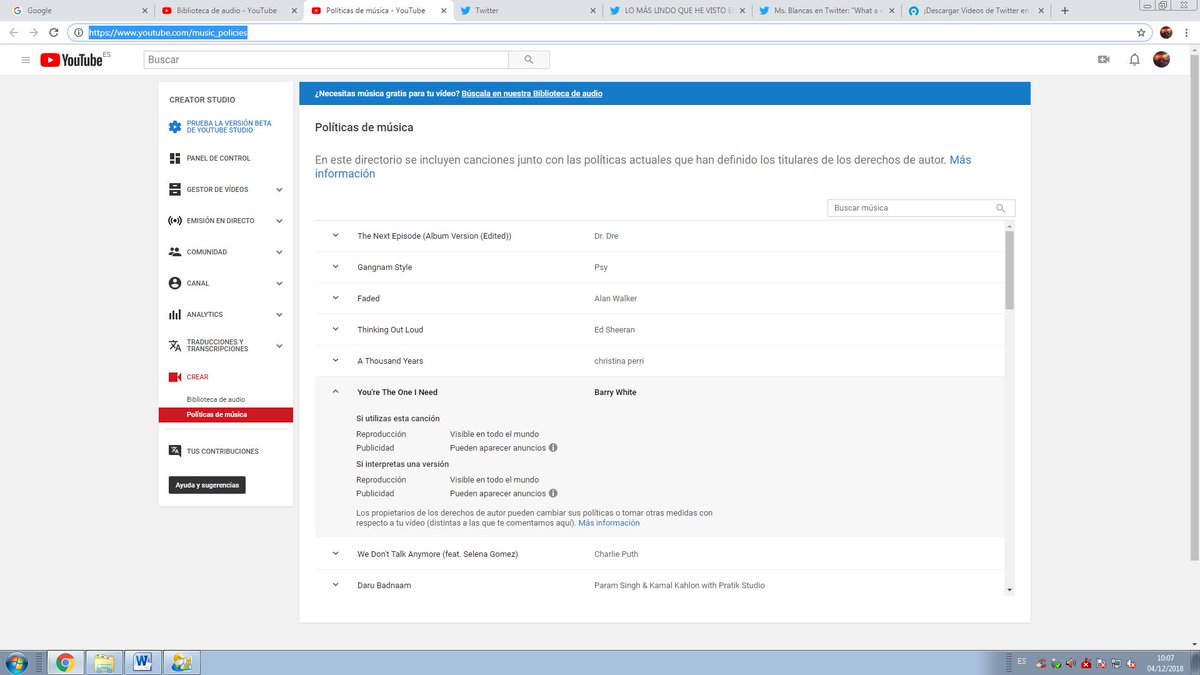
Task: Click the Crear red camera icon
Action: (x=175, y=377)
